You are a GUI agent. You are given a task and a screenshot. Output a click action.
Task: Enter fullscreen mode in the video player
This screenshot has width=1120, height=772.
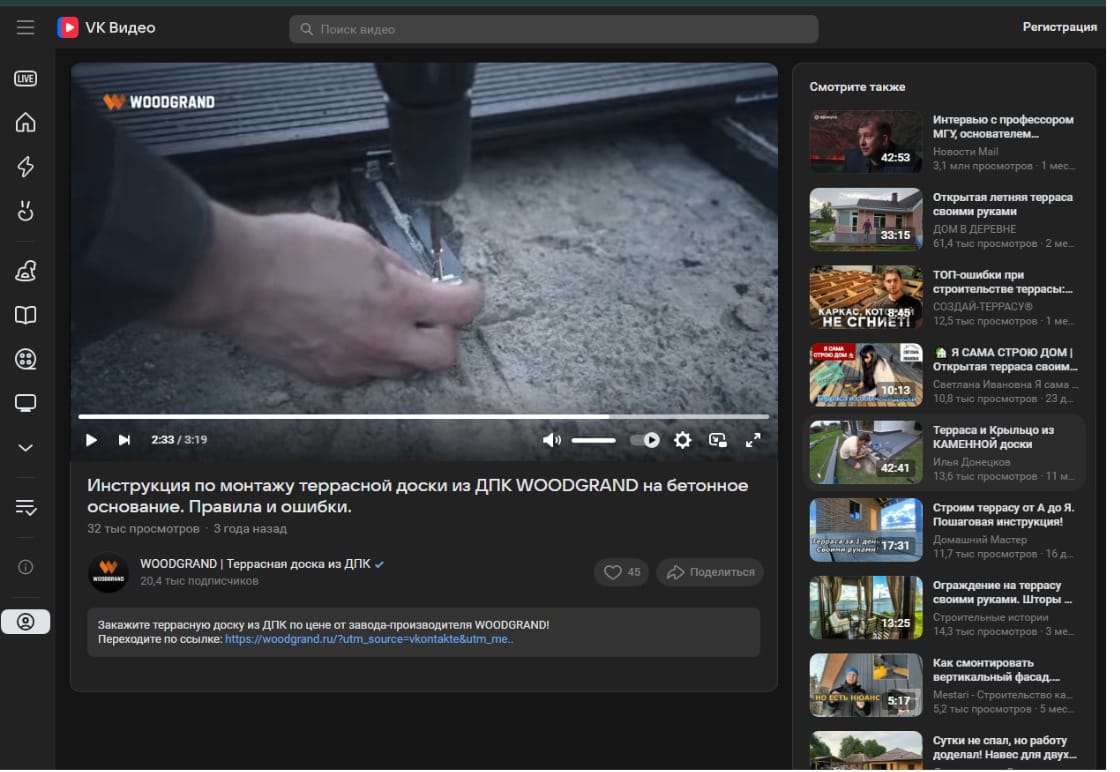pos(754,440)
